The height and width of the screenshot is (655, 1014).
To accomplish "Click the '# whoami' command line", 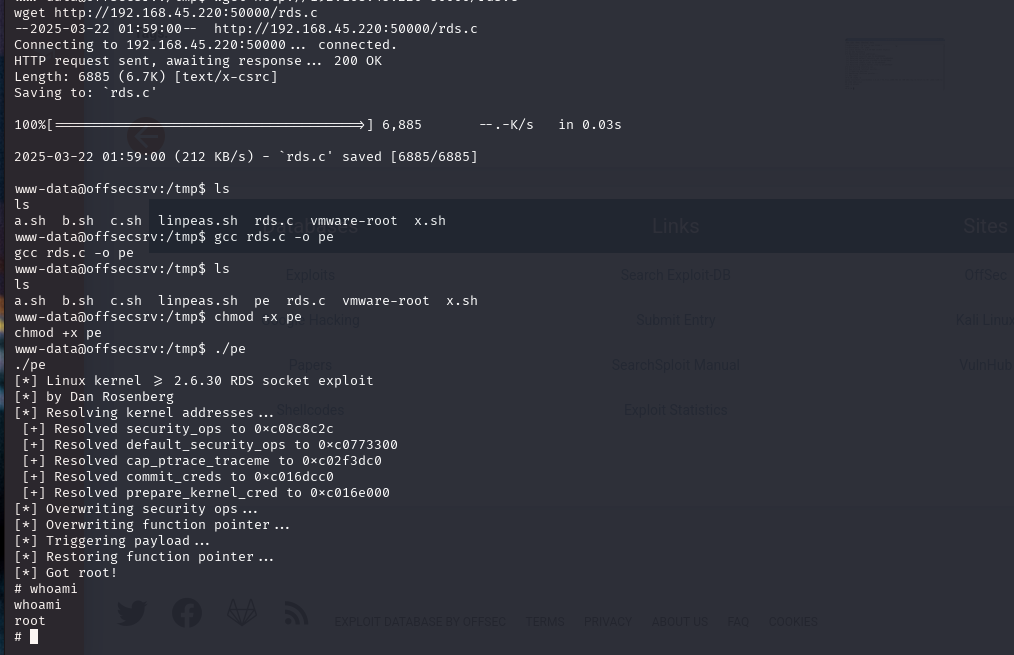I will point(45,589).
